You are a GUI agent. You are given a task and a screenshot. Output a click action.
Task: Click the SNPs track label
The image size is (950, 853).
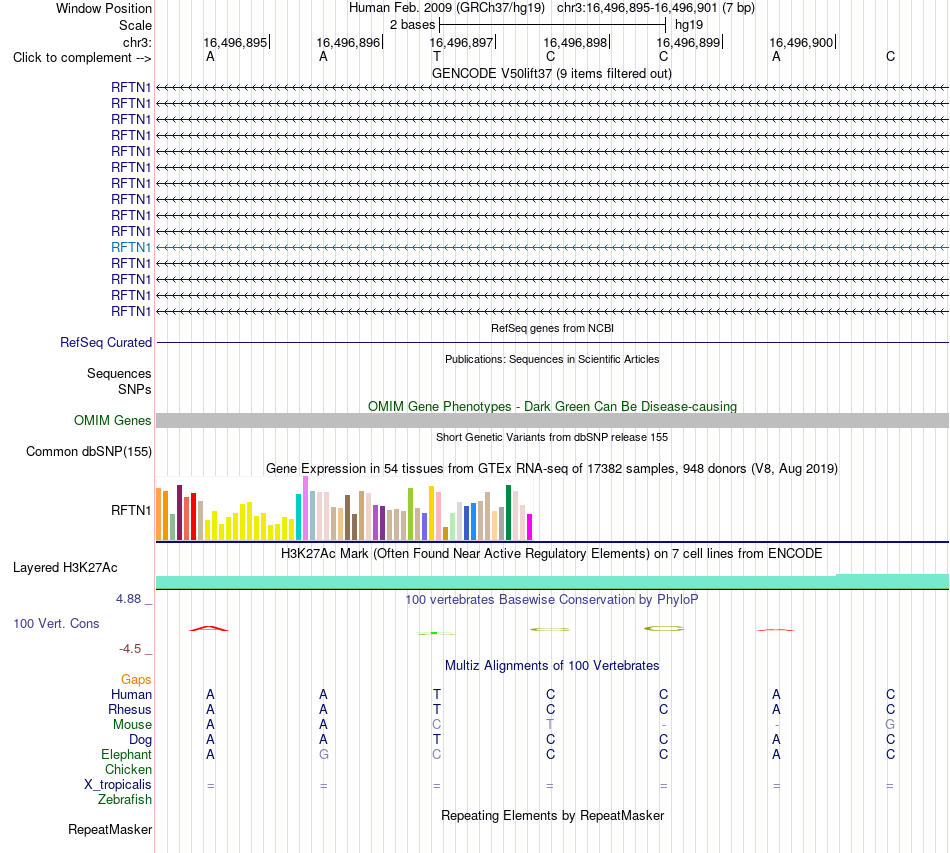point(135,390)
